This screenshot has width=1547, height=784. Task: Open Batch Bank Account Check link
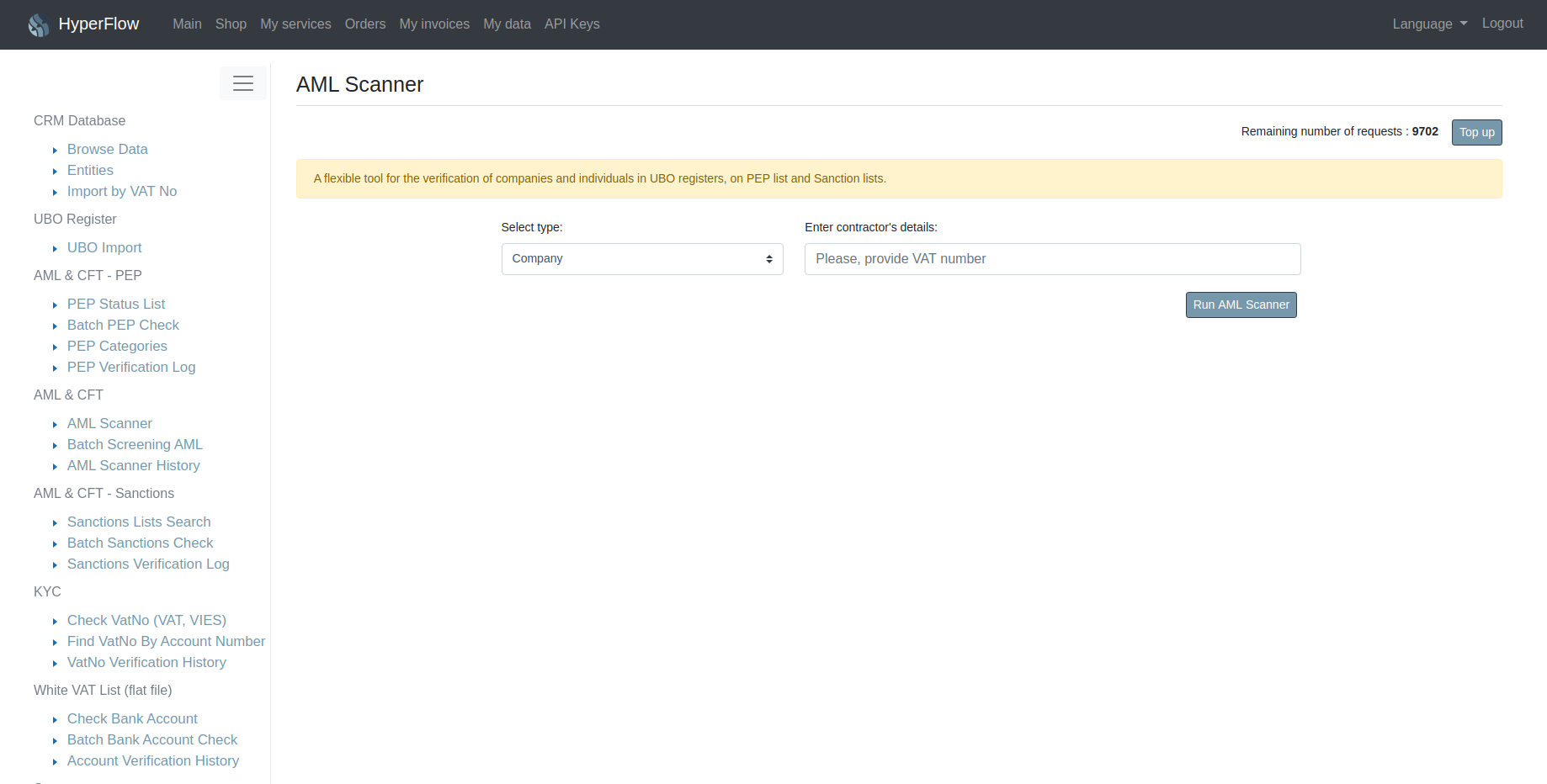(x=152, y=739)
